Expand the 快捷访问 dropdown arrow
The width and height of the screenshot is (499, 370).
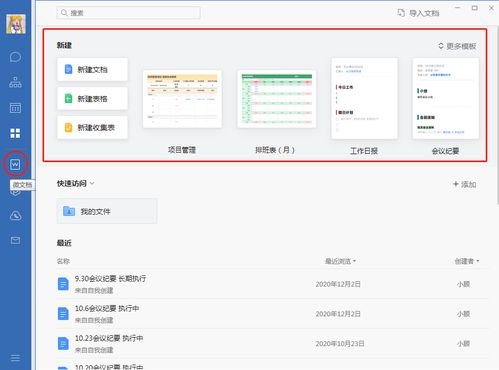tap(92, 183)
